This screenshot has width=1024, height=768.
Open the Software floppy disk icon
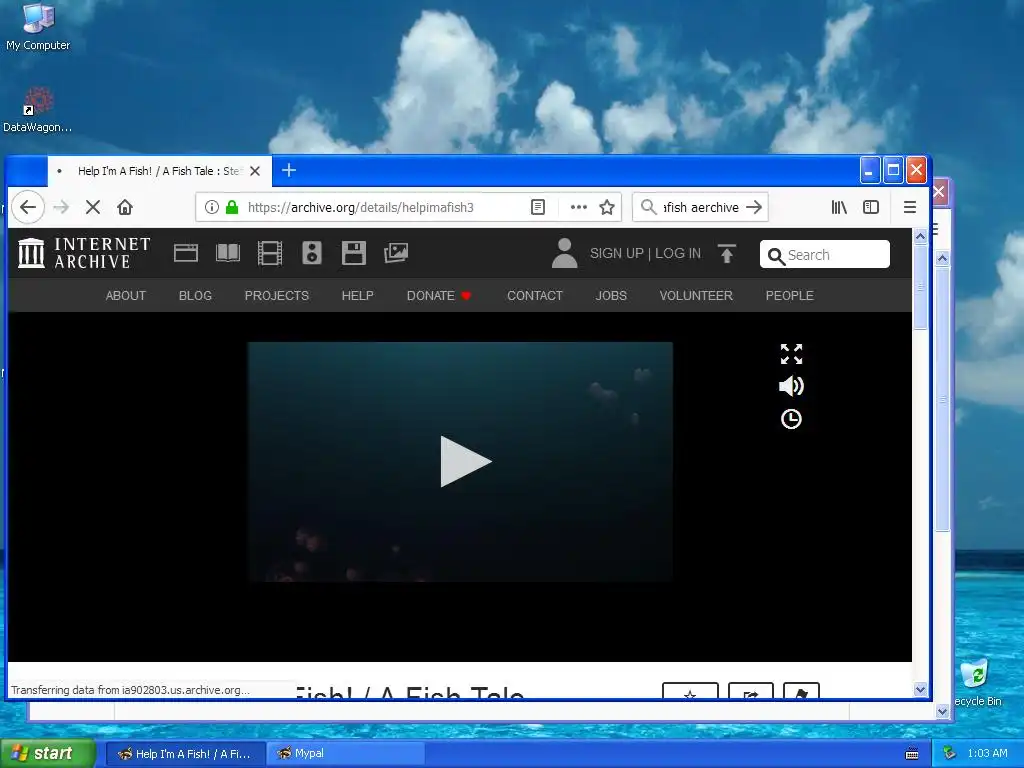pyautogui.click(x=353, y=253)
